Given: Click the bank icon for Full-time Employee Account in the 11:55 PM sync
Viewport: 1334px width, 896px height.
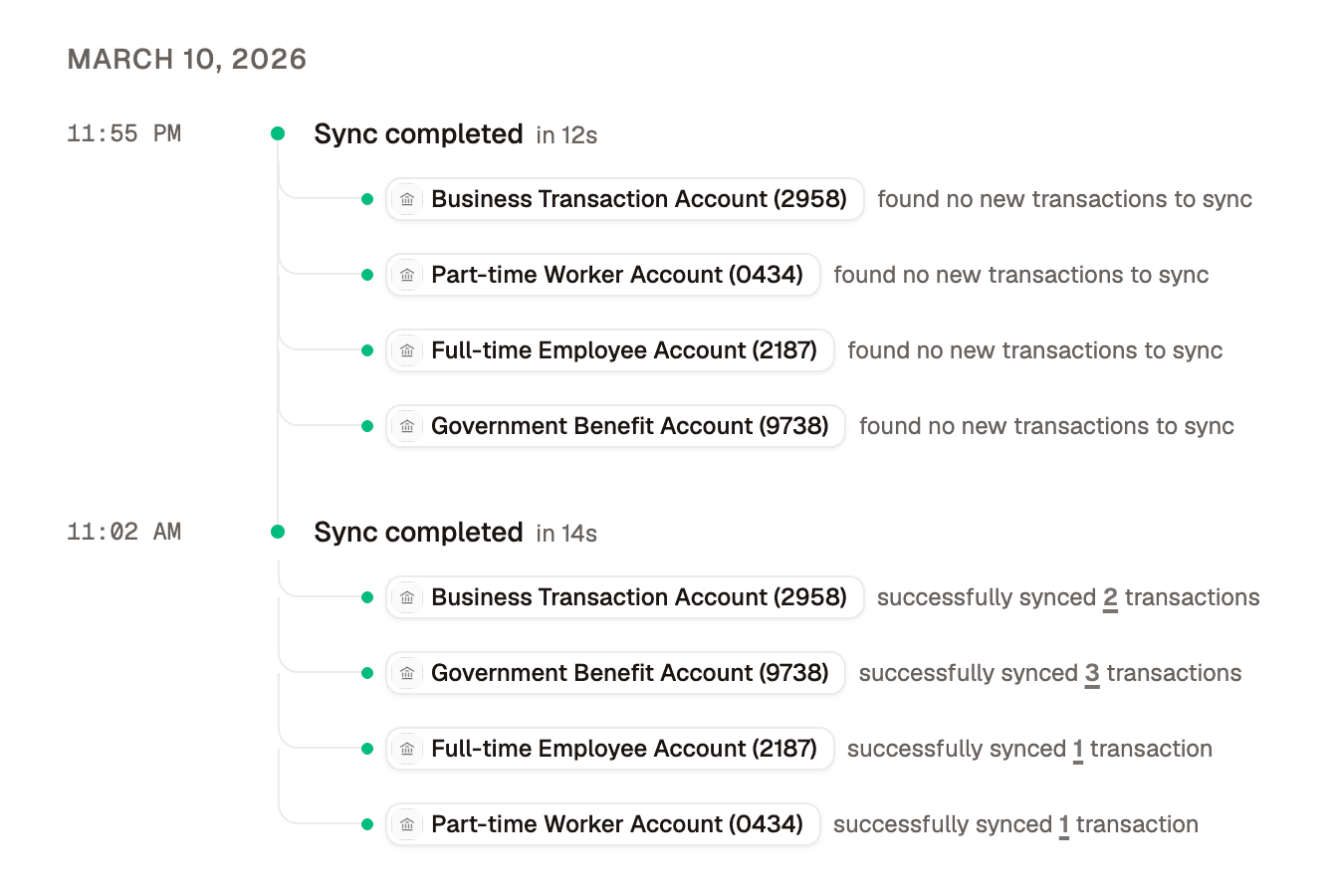Looking at the screenshot, I should [407, 350].
